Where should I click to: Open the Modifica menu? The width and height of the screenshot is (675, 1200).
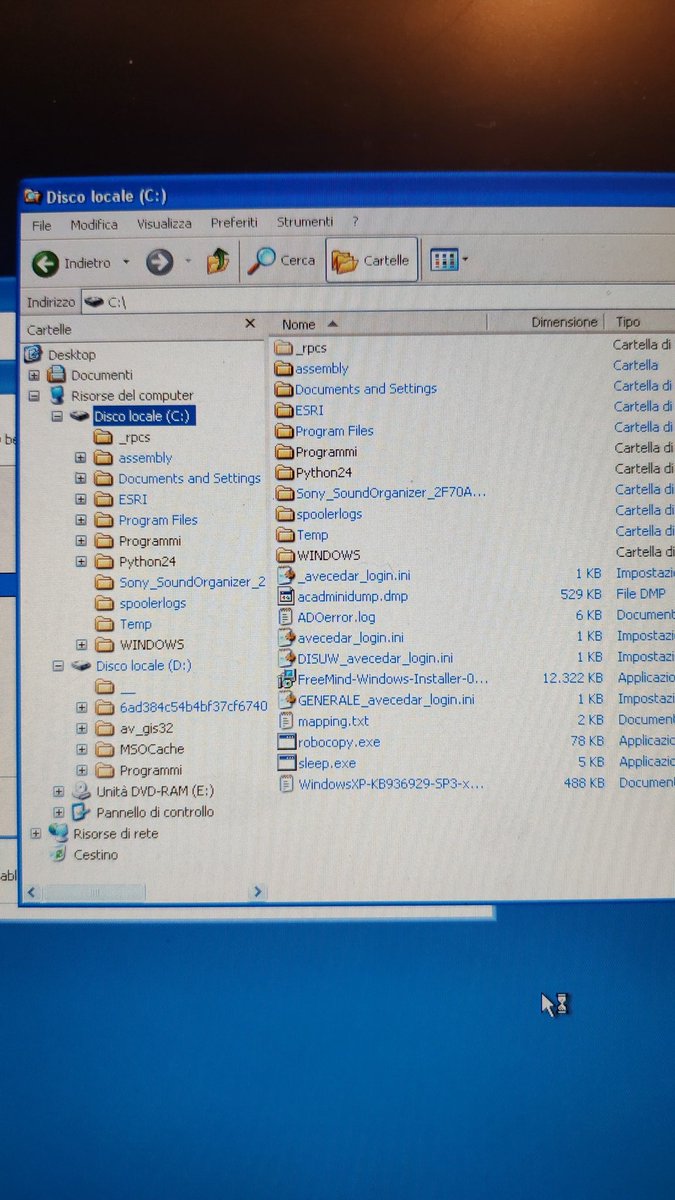point(94,224)
